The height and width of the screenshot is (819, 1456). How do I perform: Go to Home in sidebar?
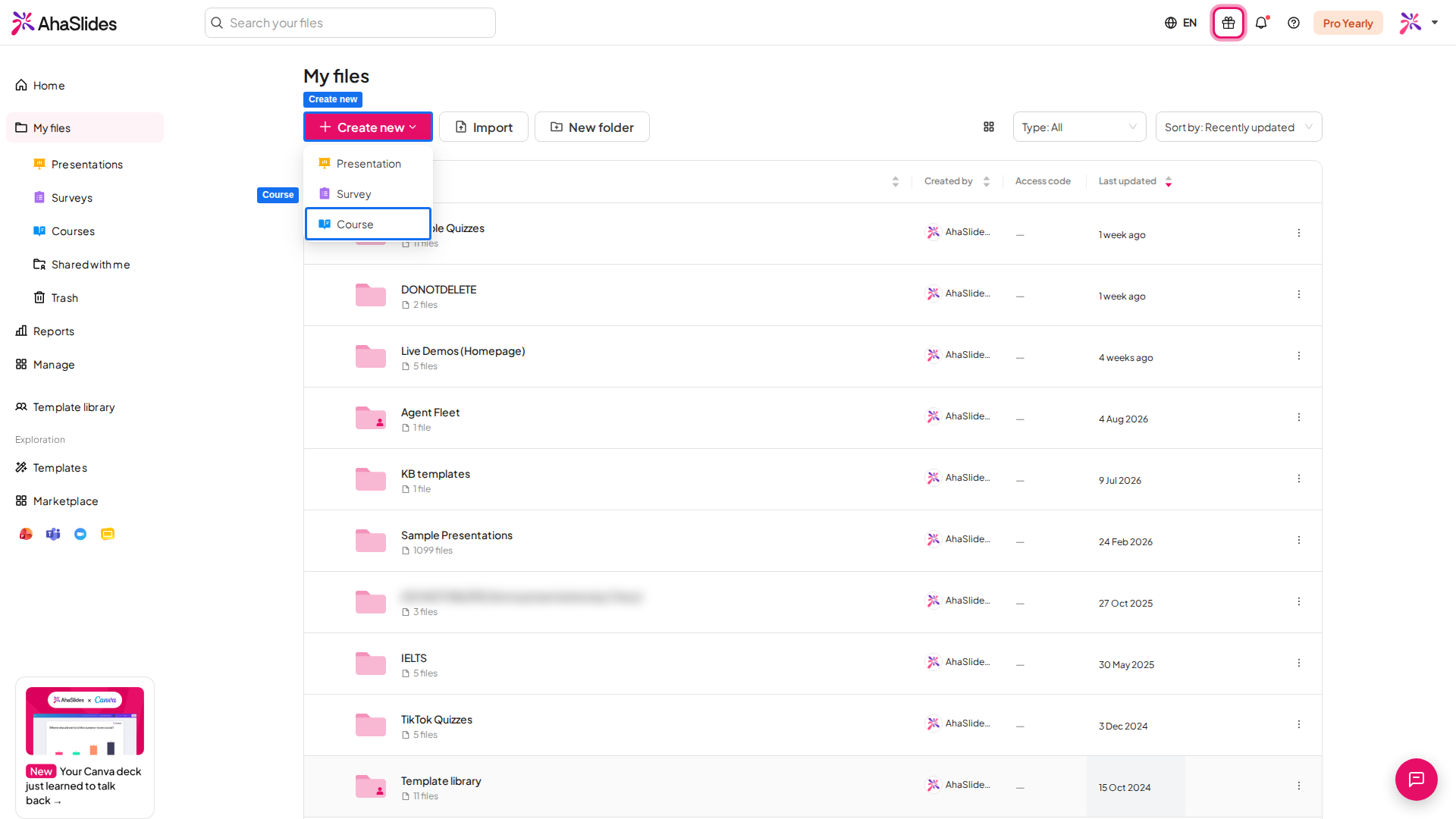pyautogui.click(x=85, y=86)
